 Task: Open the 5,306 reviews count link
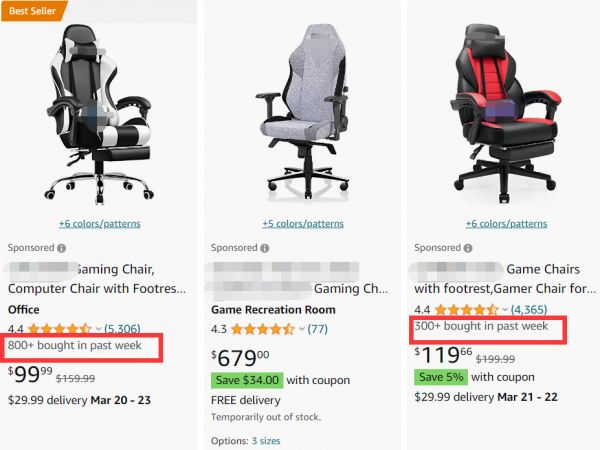click(x=122, y=329)
